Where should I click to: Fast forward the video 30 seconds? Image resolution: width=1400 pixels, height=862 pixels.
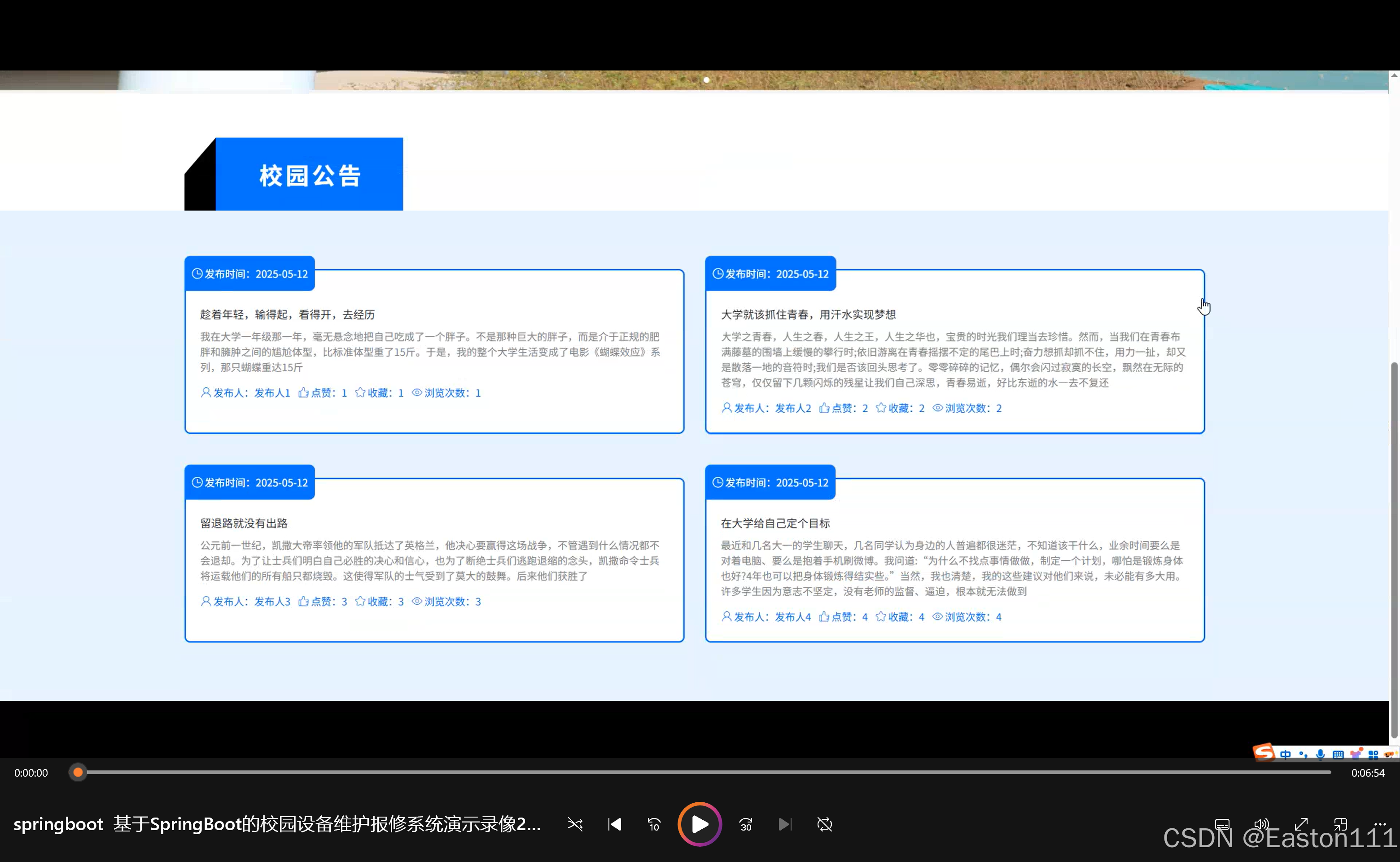[745, 824]
